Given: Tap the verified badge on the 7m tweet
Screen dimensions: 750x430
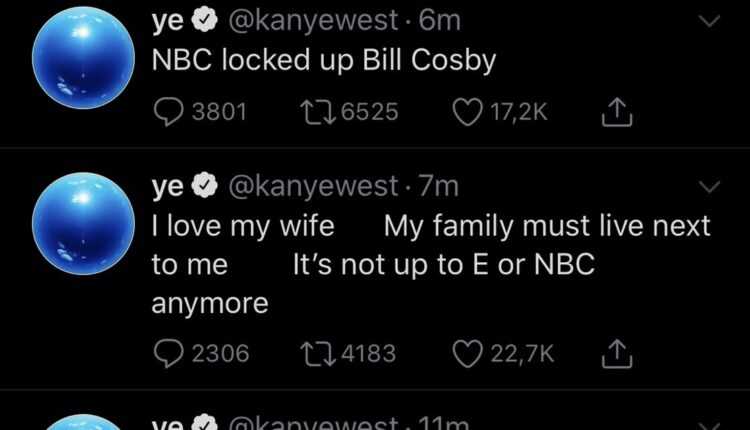Looking at the screenshot, I should [200, 187].
